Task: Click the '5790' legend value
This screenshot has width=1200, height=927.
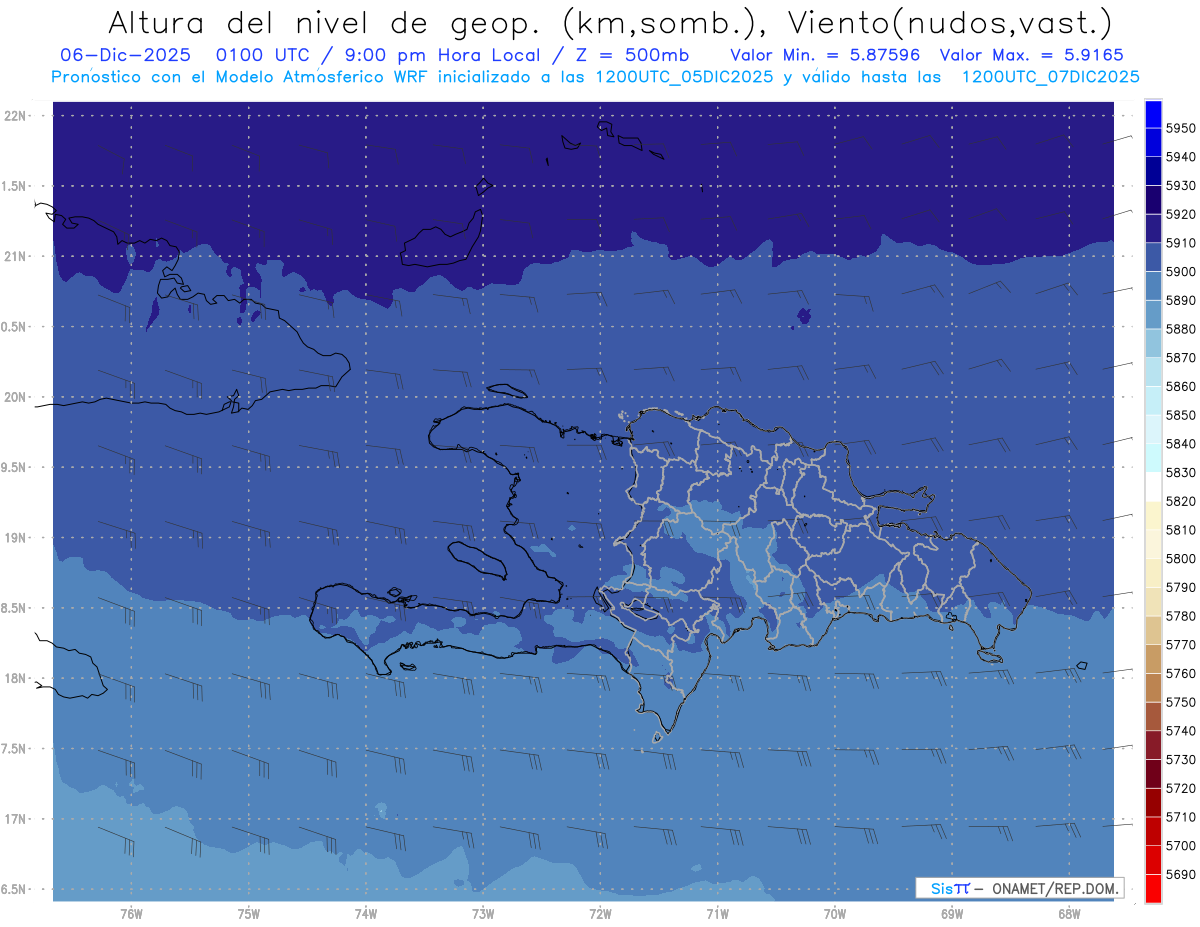Action: point(1181,587)
